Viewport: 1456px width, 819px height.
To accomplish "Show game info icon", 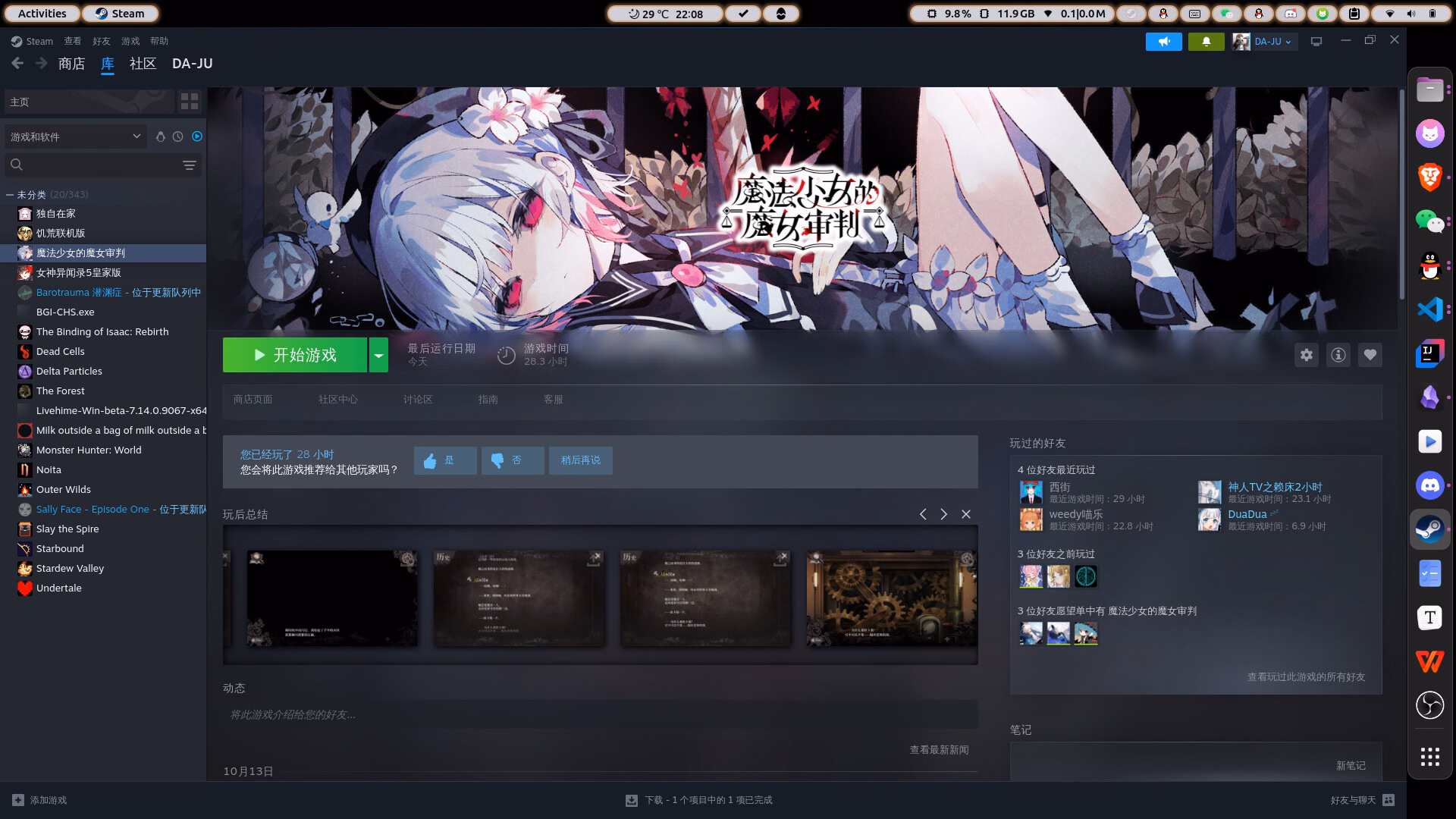I will tap(1338, 355).
